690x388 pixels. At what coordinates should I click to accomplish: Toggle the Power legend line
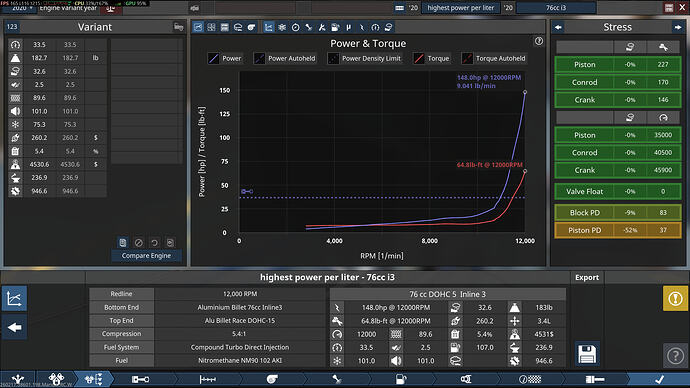(225, 58)
